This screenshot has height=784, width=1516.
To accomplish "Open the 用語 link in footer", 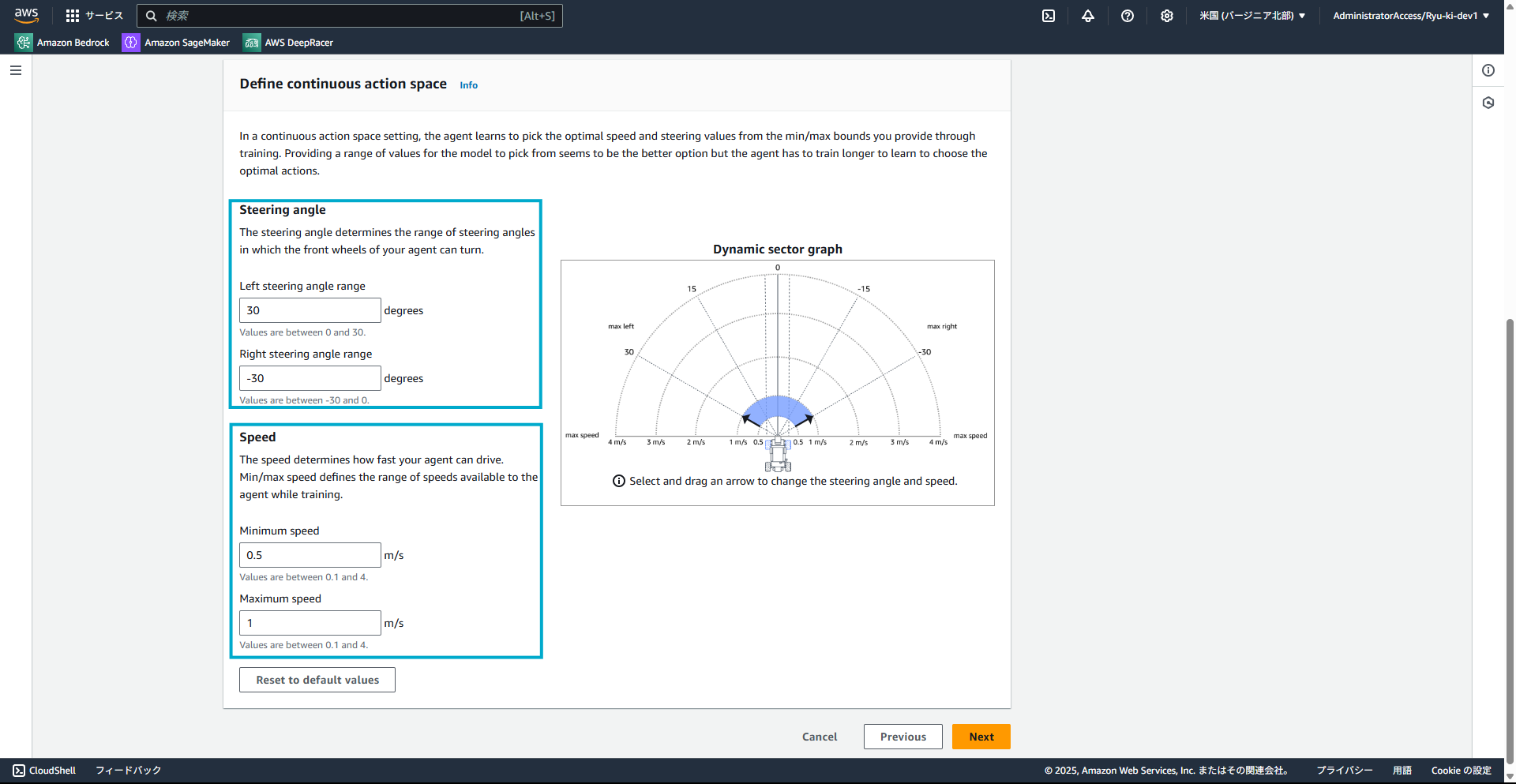I will point(1402,771).
